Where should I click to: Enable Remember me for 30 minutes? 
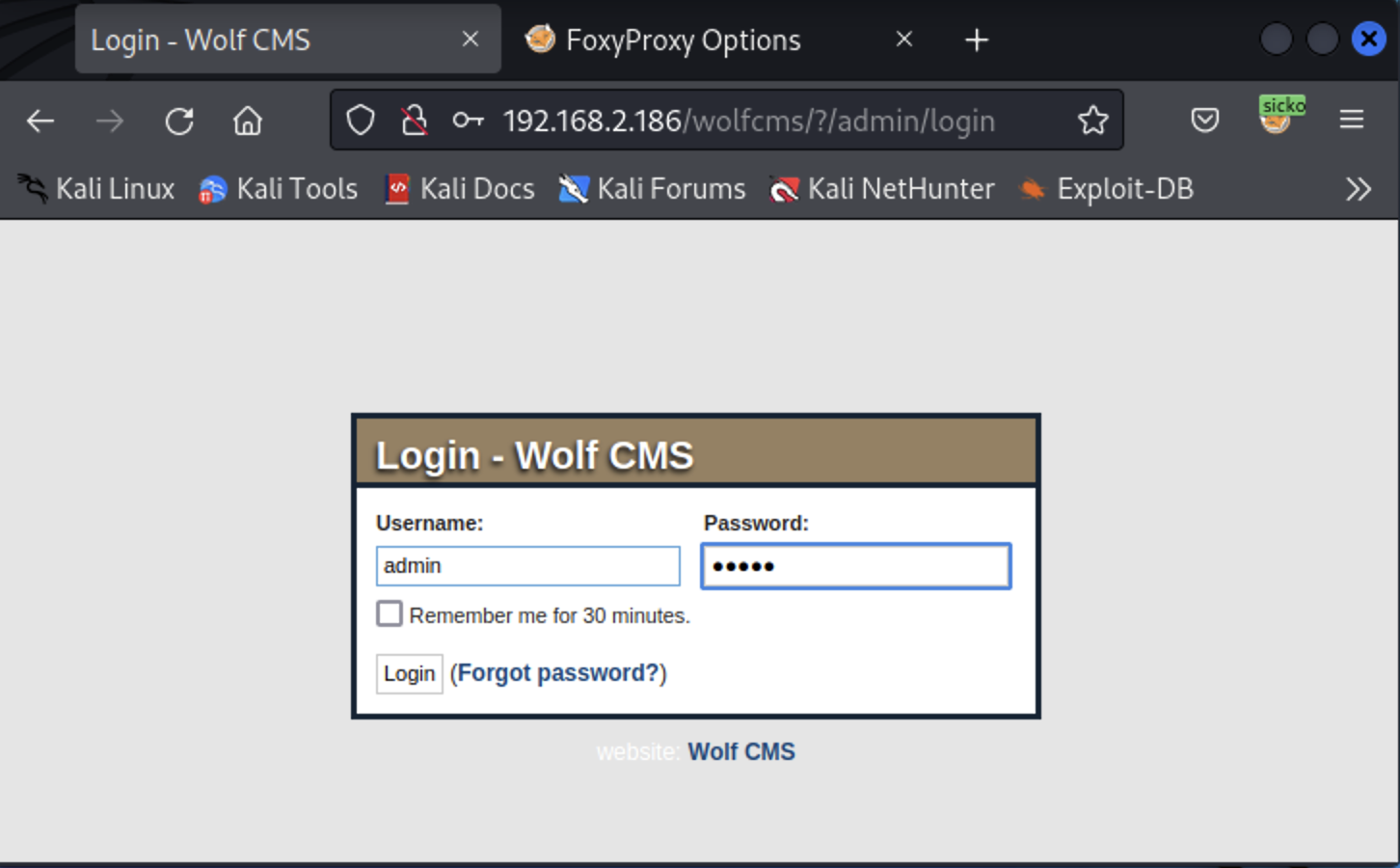coord(390,614)
